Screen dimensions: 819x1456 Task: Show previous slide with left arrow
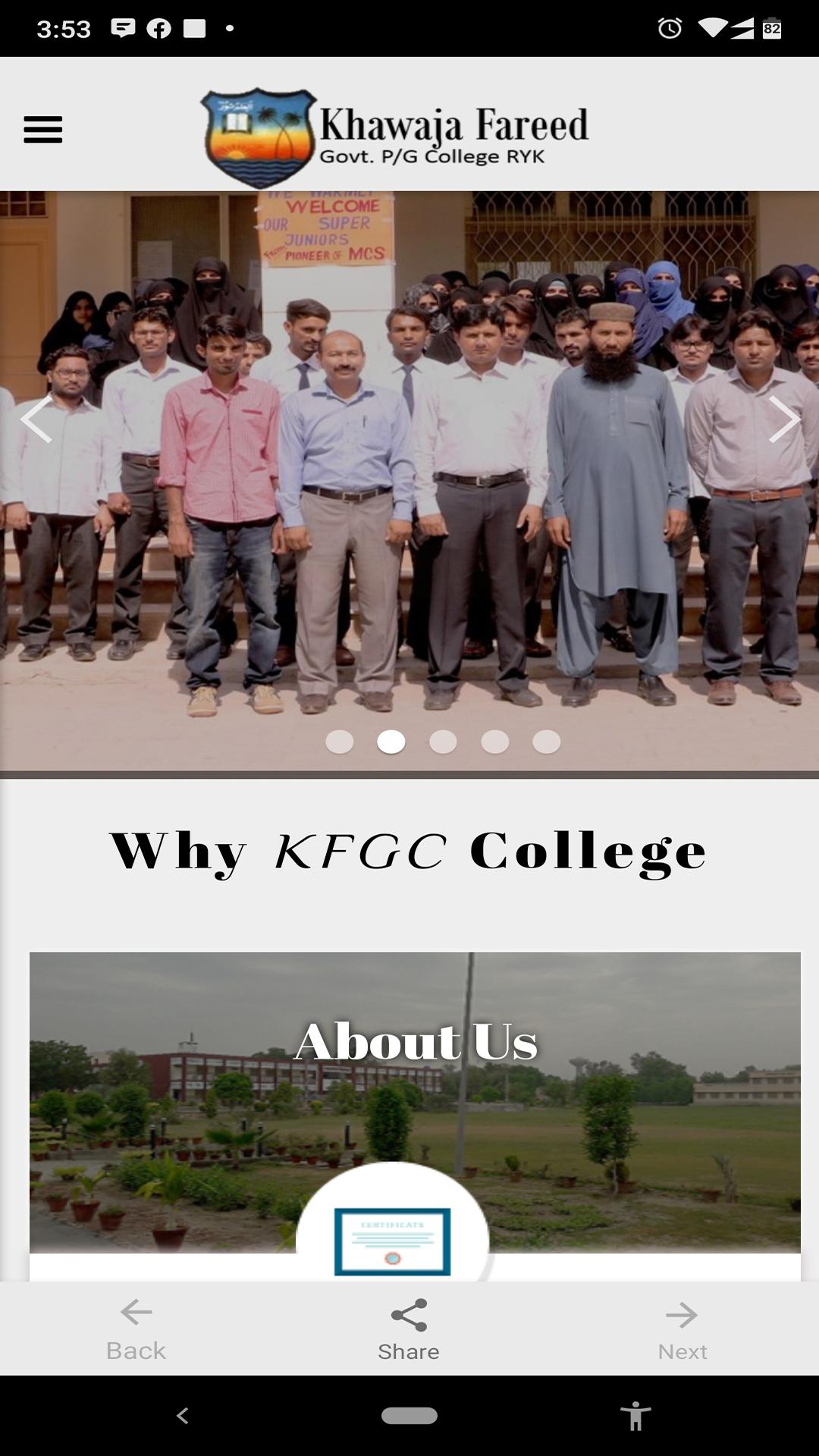pos(36,419)
